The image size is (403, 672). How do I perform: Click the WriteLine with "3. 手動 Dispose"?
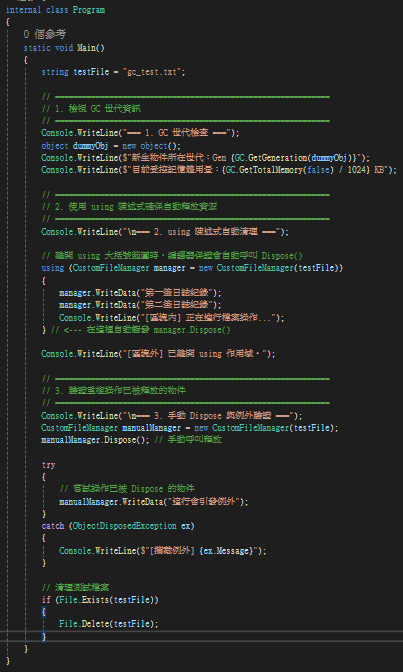pos(171,416)
